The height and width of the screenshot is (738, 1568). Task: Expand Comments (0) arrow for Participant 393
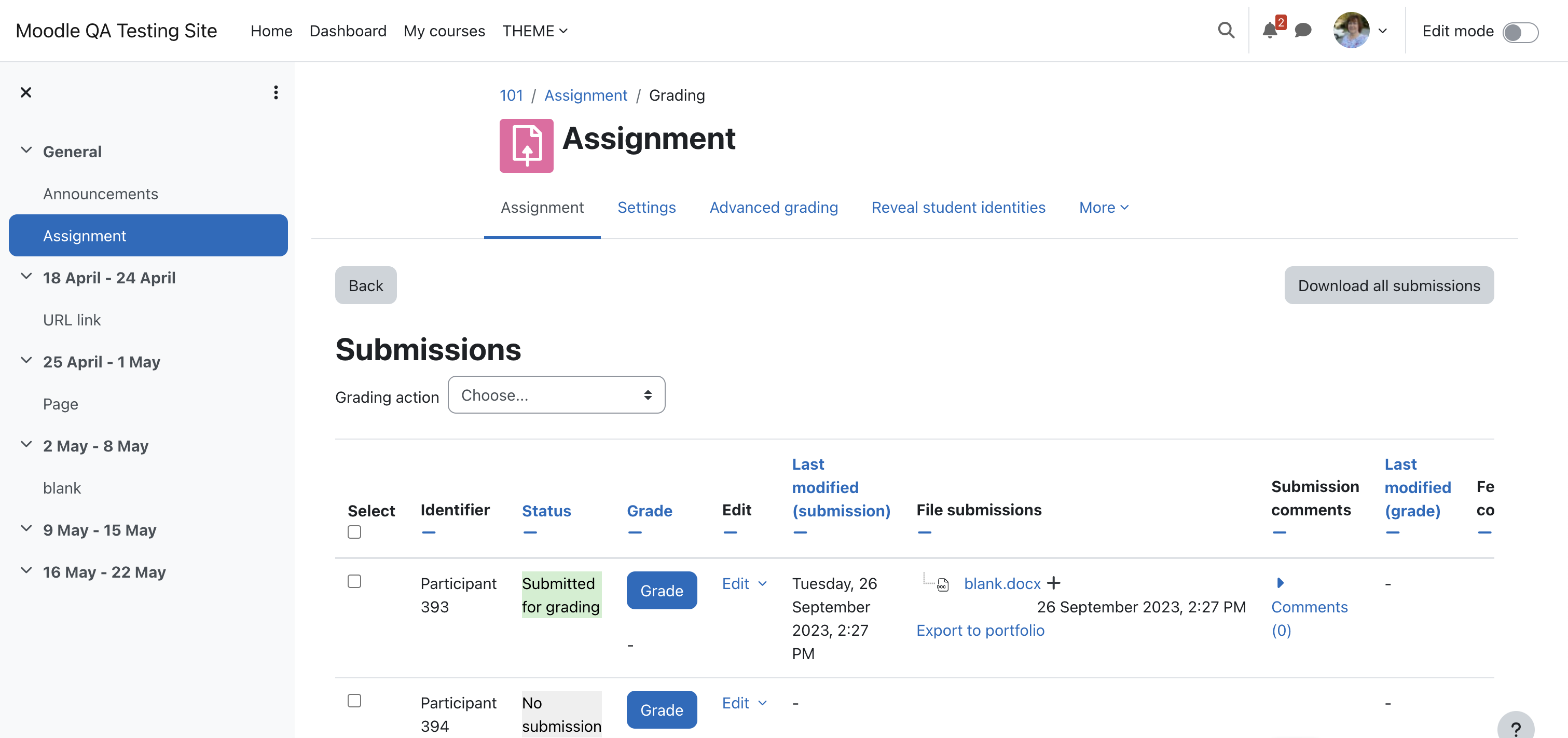[x=1280, y=583]
